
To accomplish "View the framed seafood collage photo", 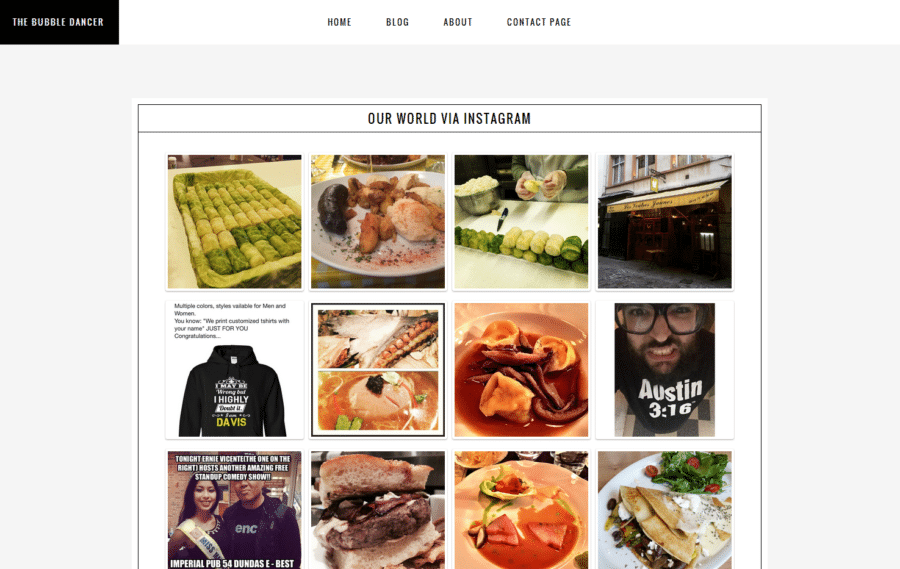I will coord(378,370).
